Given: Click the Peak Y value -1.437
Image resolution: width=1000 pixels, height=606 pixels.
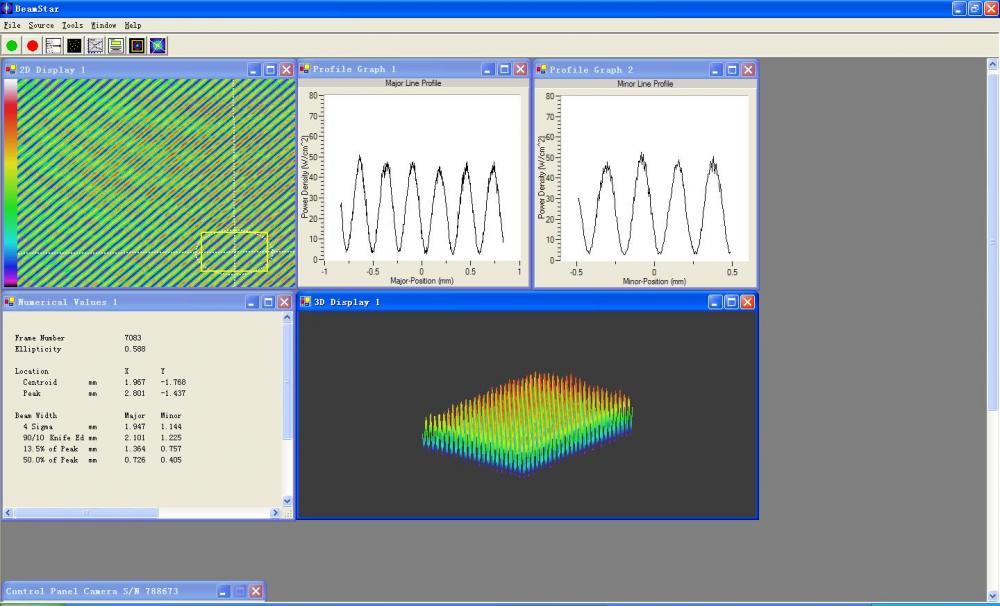Looking at the screenshot, I should (173, 393).
